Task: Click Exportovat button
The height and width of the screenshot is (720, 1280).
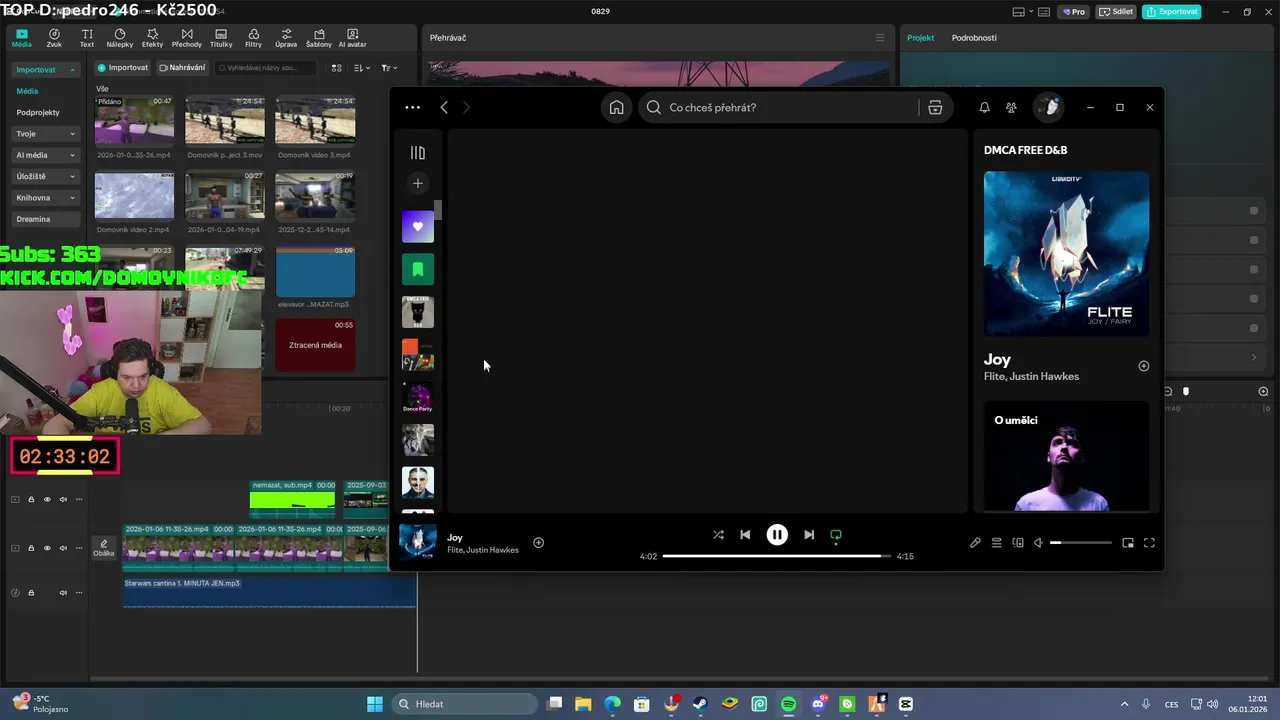Action: pos(1172,12)
